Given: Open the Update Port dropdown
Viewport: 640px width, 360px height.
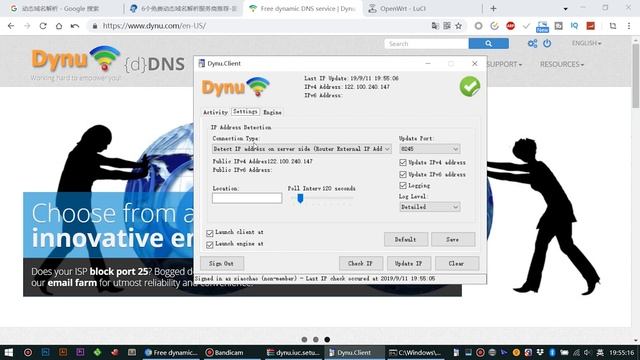Looking at the screenshot, I should (x=430, y=149).
